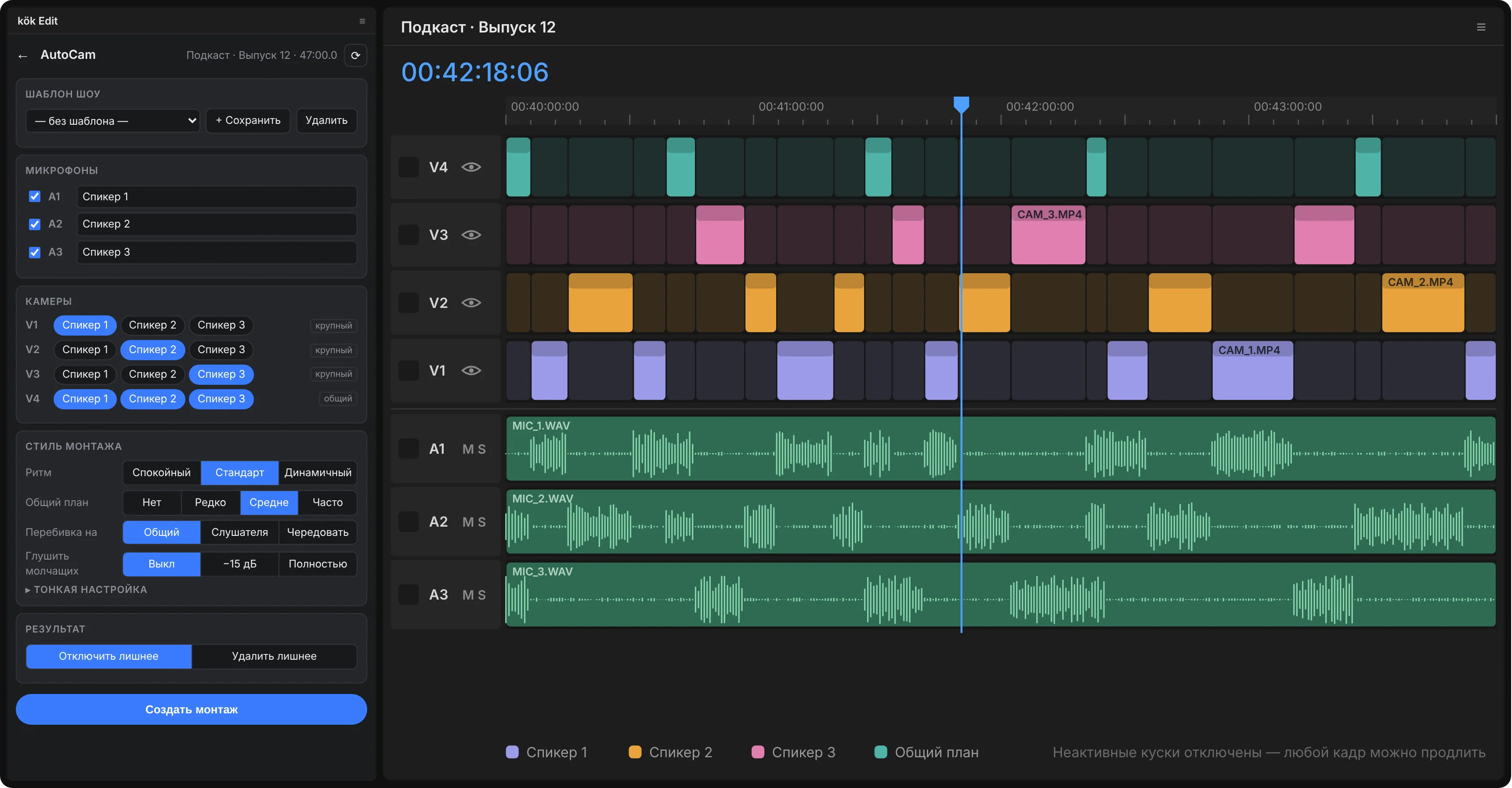
Task: Toggle 'Спикер 1' chip in camera V3 row
Action: coord(85,374)
